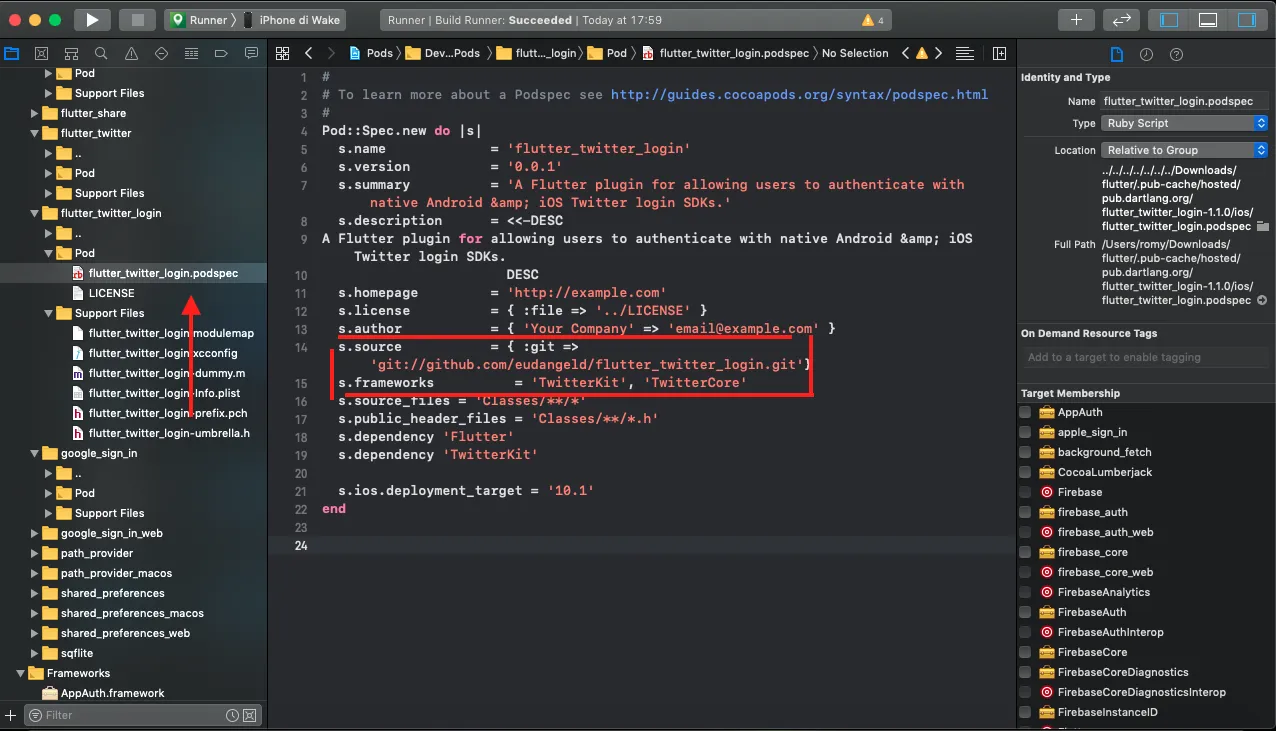Reveal full path in Finder arrow
The height and width of the screenshot is (731, 1276).
[x=1262, y=300]
